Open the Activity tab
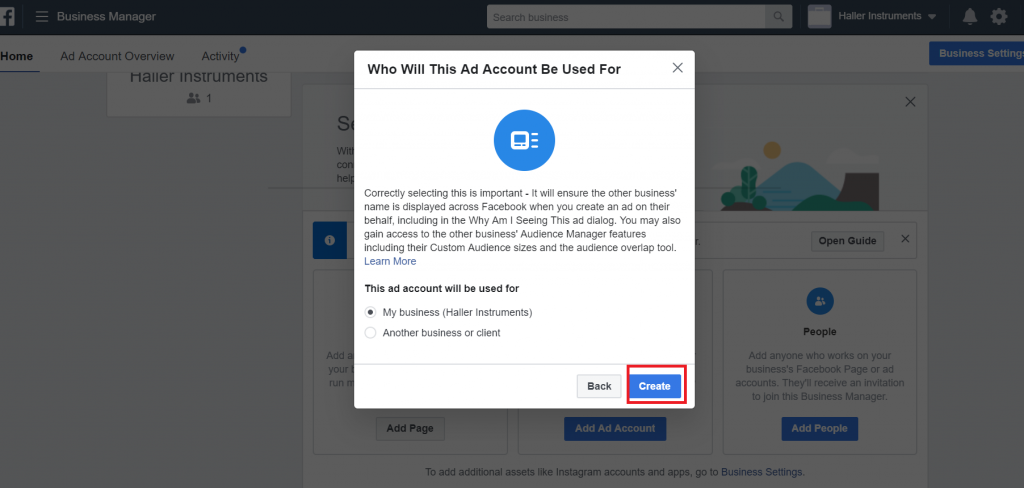 click(x=221, y=56)
